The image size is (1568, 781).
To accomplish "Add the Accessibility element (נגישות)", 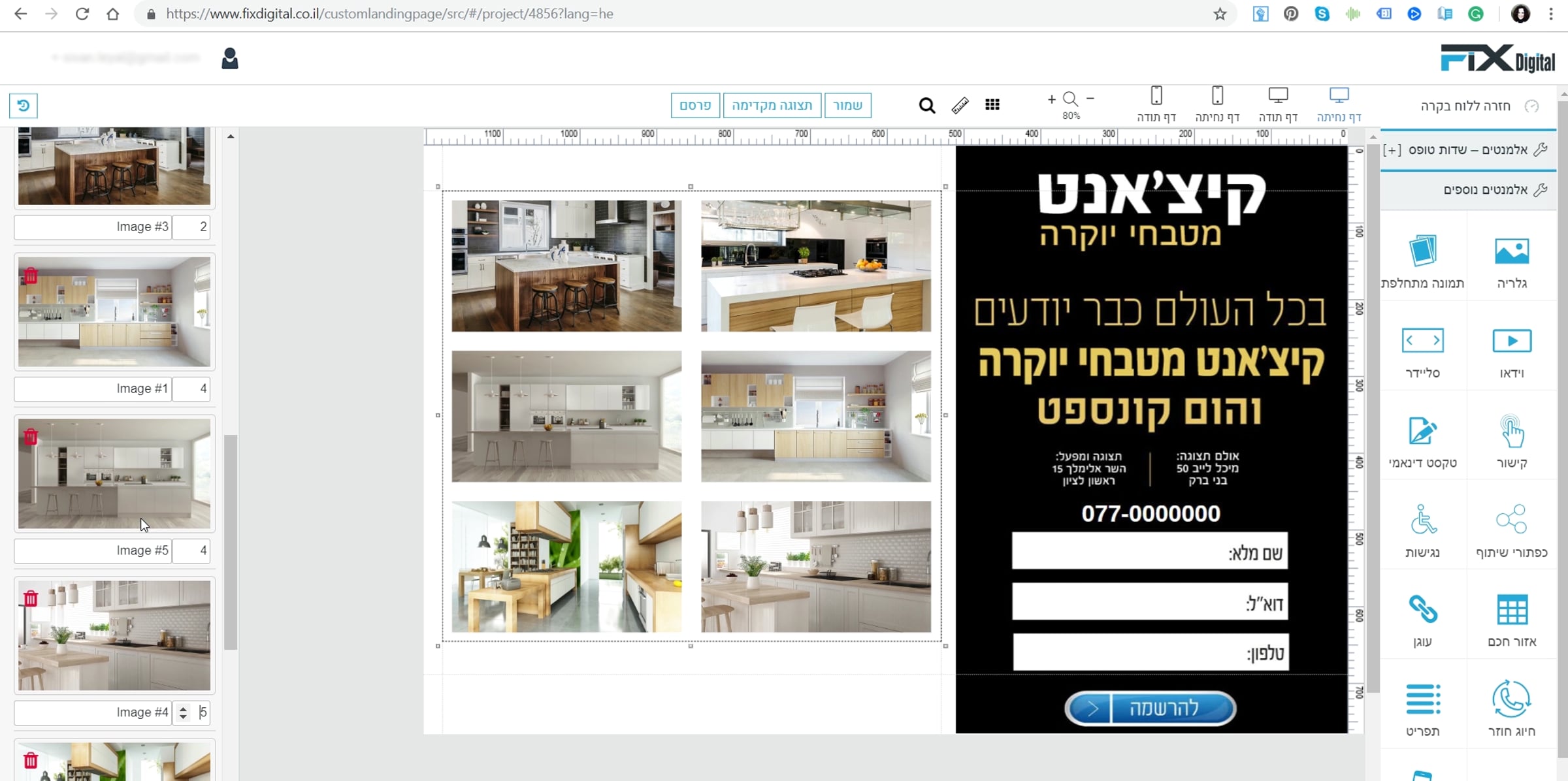I will pos(1423,531).
